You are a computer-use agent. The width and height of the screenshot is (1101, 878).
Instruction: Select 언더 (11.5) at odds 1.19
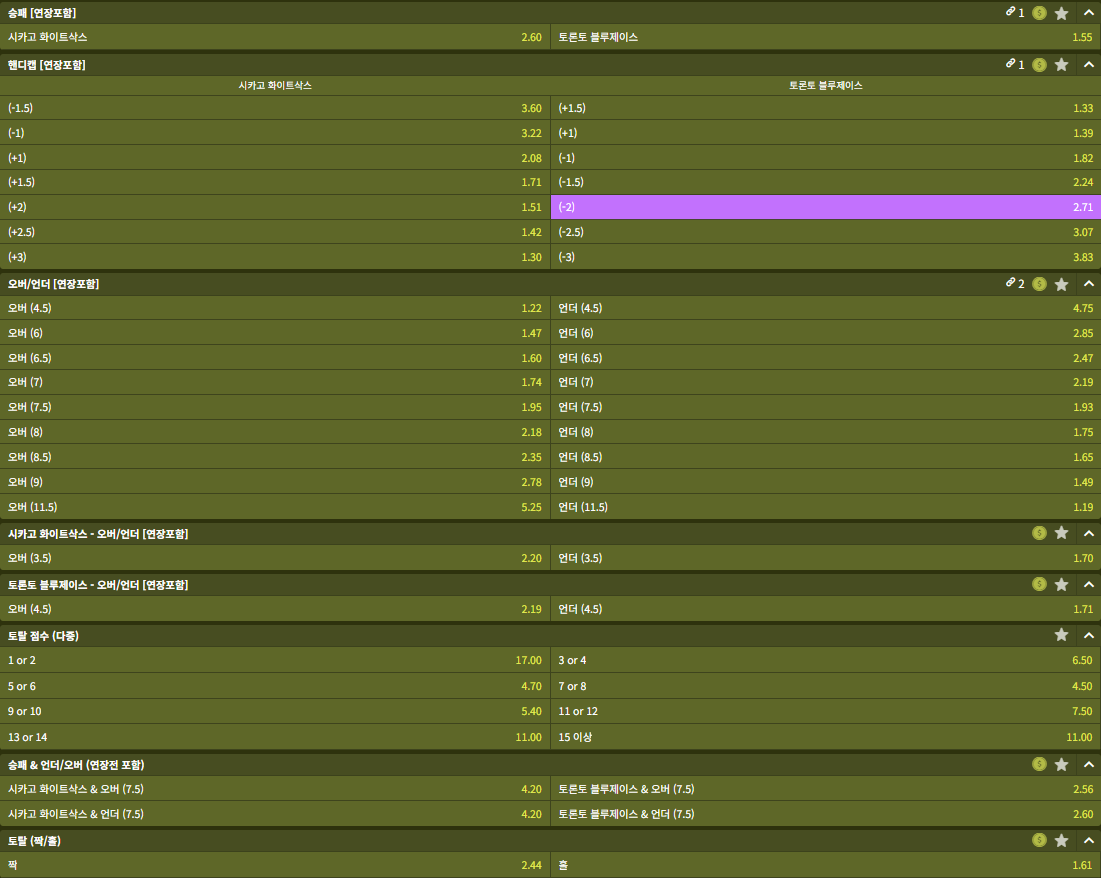pos(826,507)
